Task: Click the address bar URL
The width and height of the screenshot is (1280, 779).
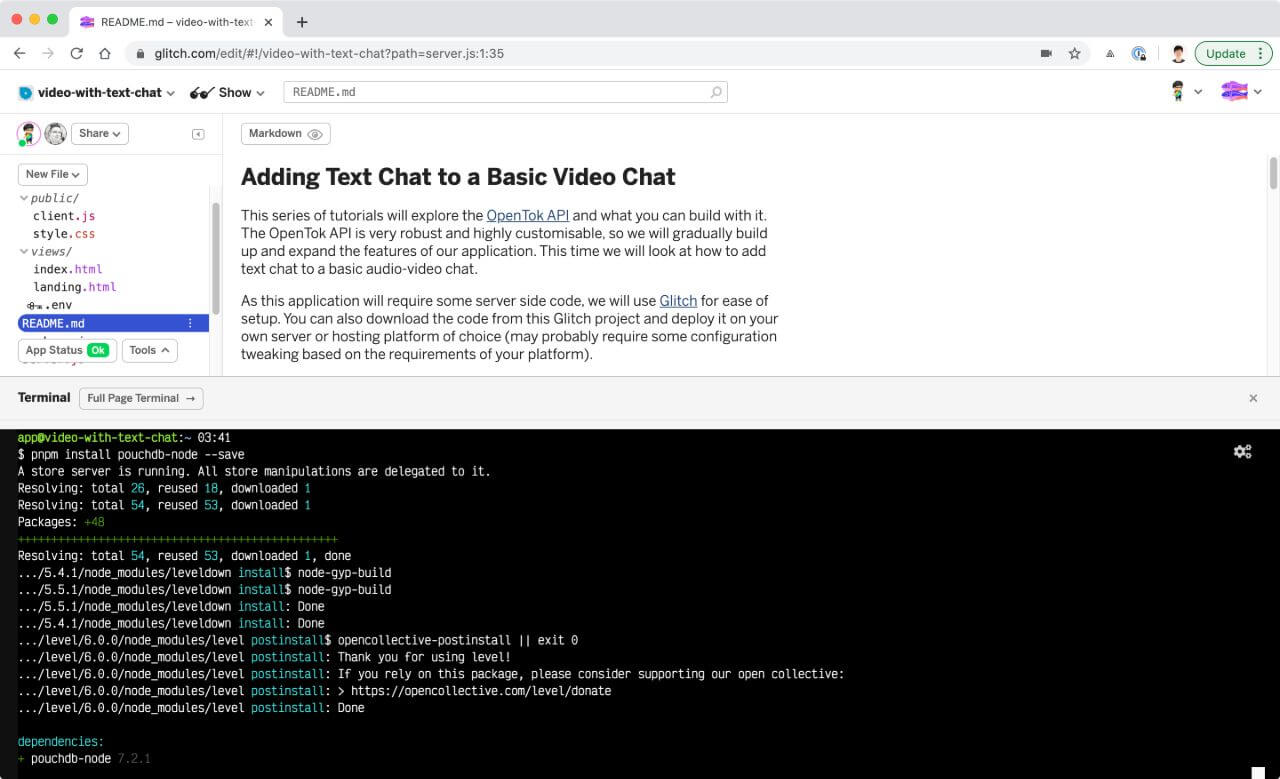Action: click(x=329, y=54)
